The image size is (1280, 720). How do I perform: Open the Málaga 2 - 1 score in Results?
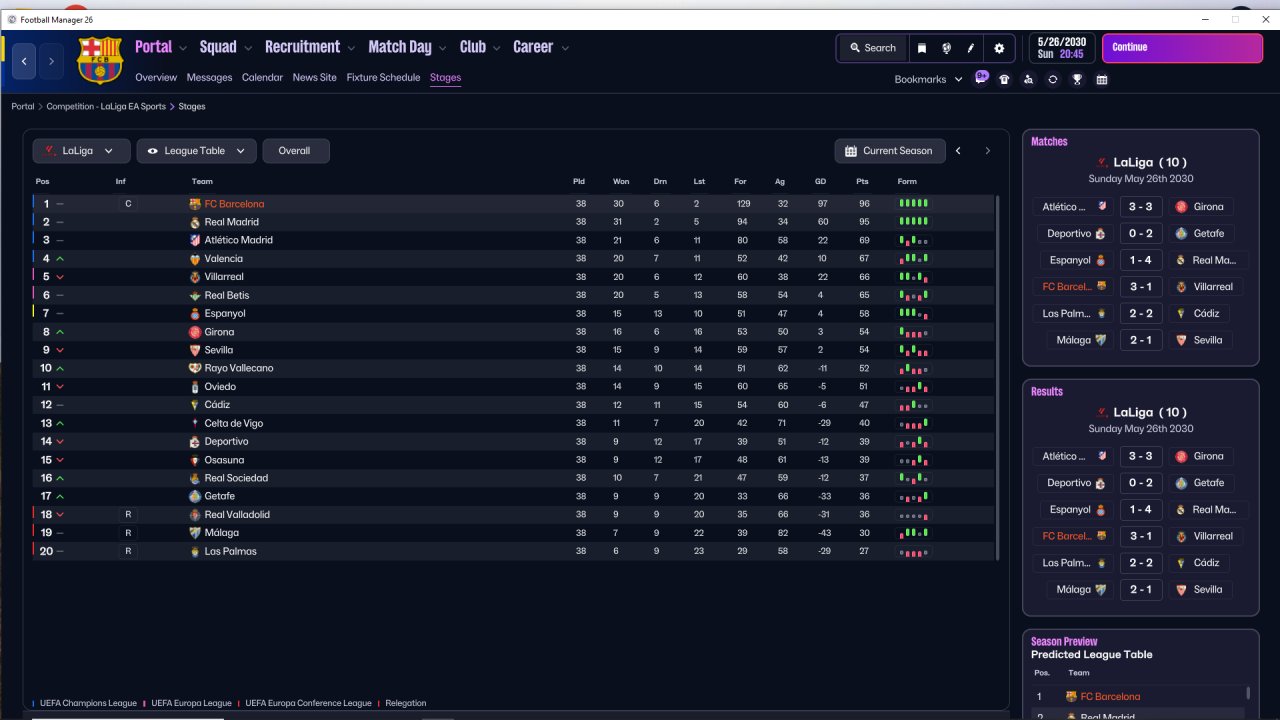point(1141,590)
